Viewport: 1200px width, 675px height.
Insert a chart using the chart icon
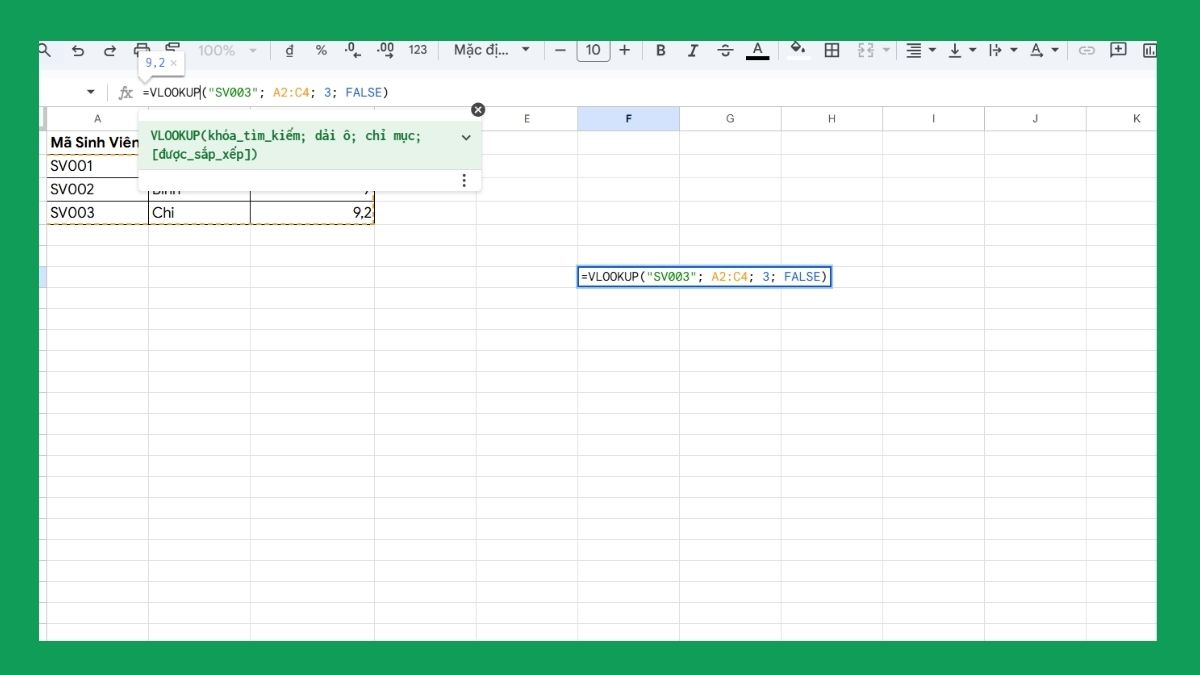1152,49
